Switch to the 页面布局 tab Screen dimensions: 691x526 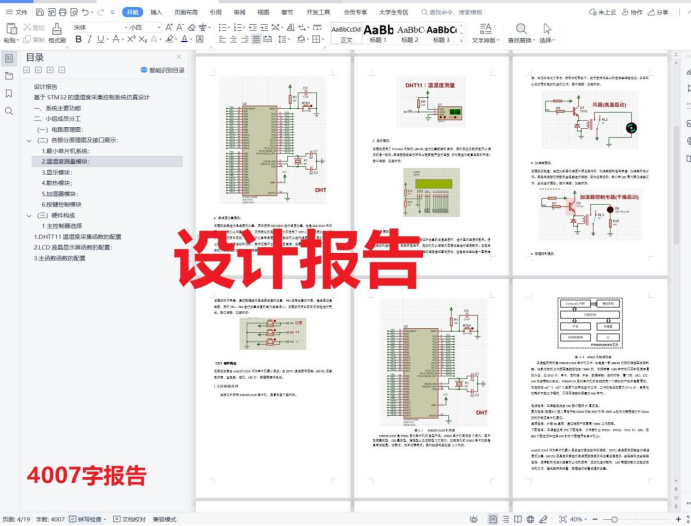click(x=186, y=12)
